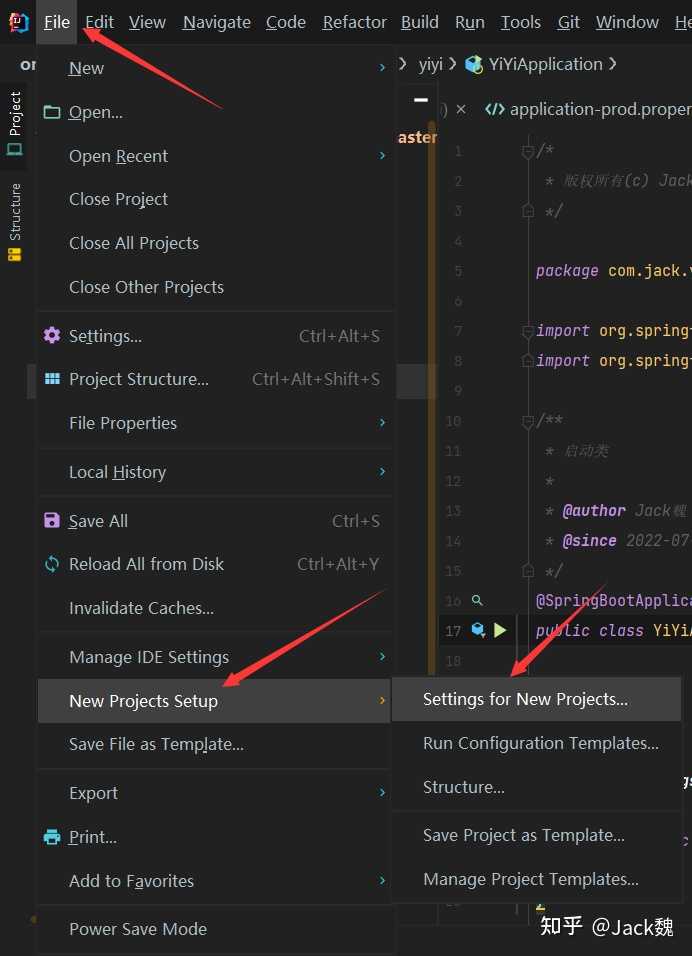
Task: Open the Project tool window
Action: tap(15, 124)
